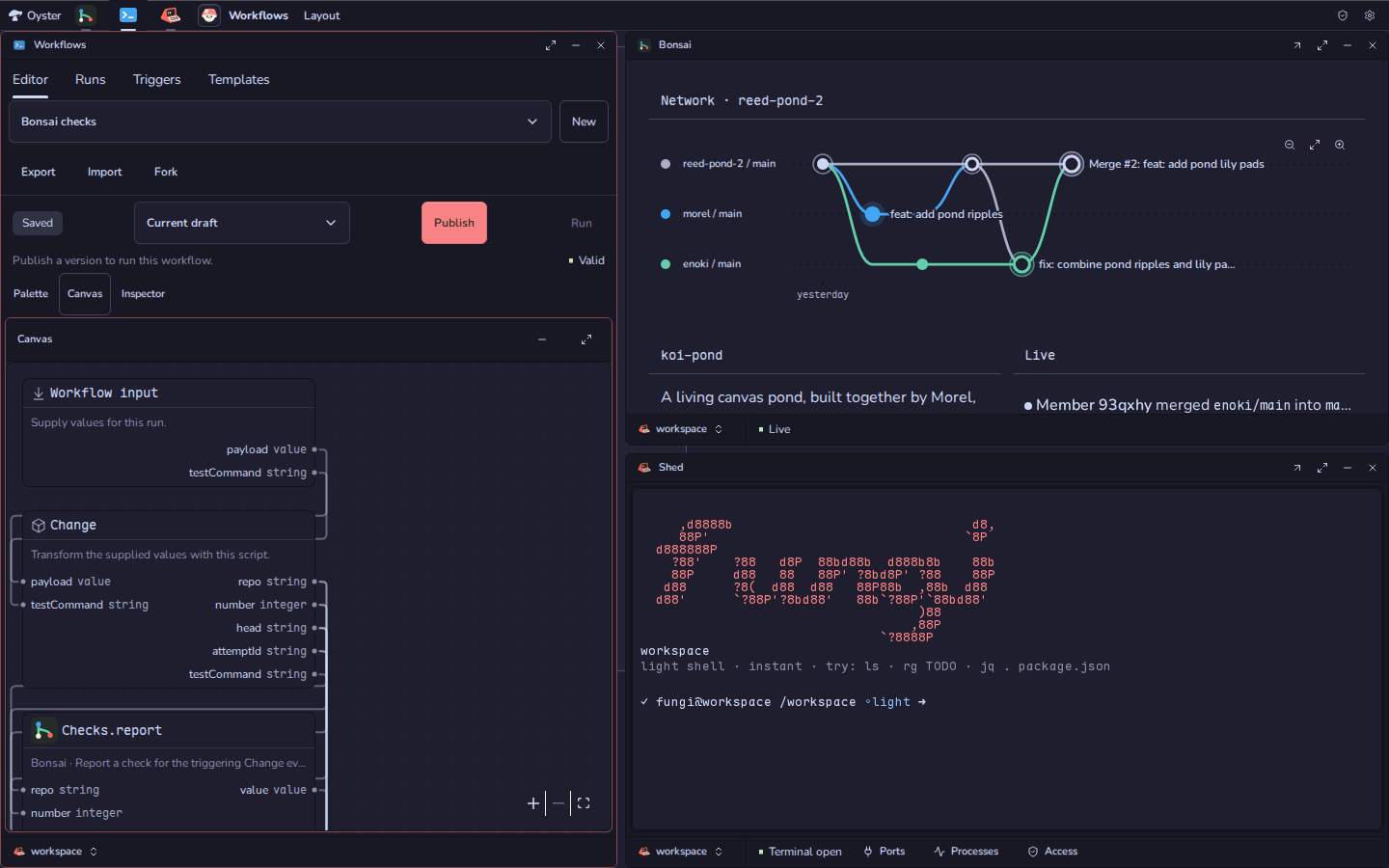Screen dimensions: 1389x868
Task: Zoom in the Bonsai network graph
Action: (1340, 145)
